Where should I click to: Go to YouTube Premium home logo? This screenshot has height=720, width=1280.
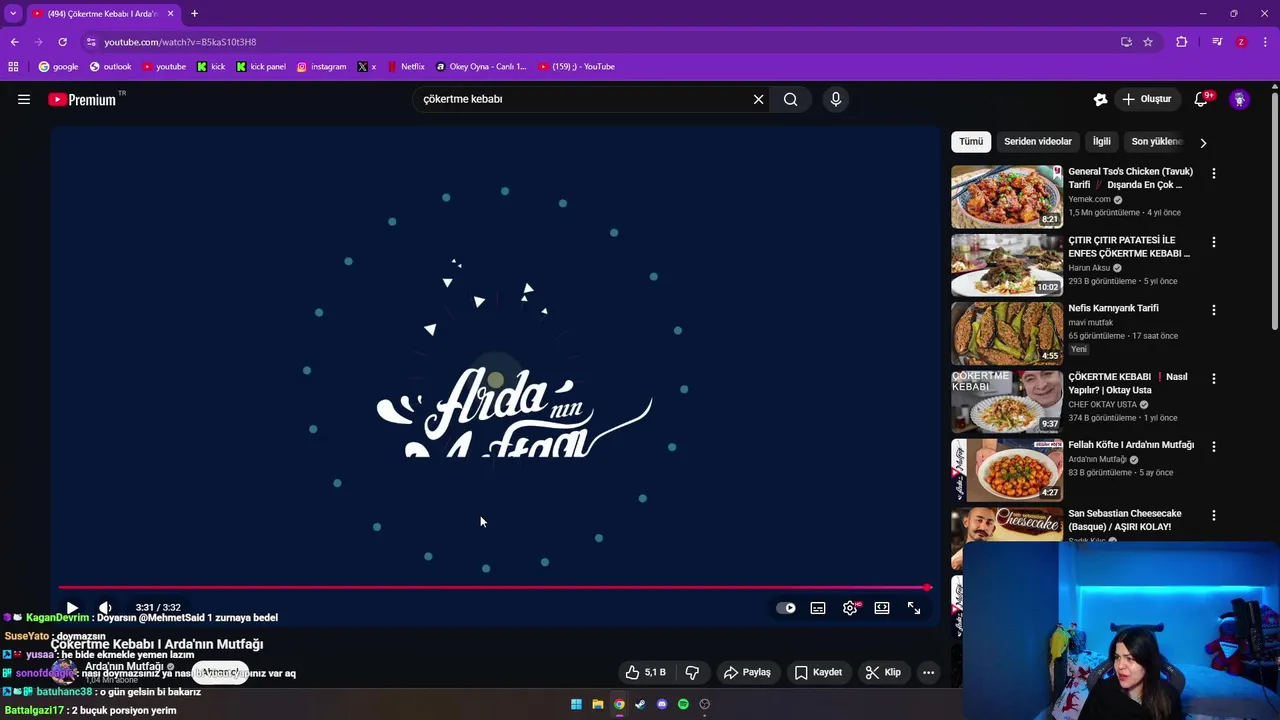point(82,99)
